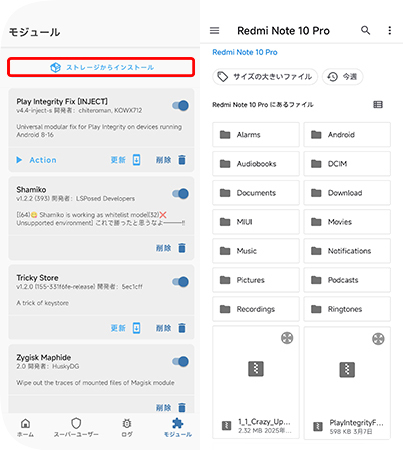Viewport: 403px width, 450px height.
Task: Open the ホーム home tab
Action: point(25,428)
